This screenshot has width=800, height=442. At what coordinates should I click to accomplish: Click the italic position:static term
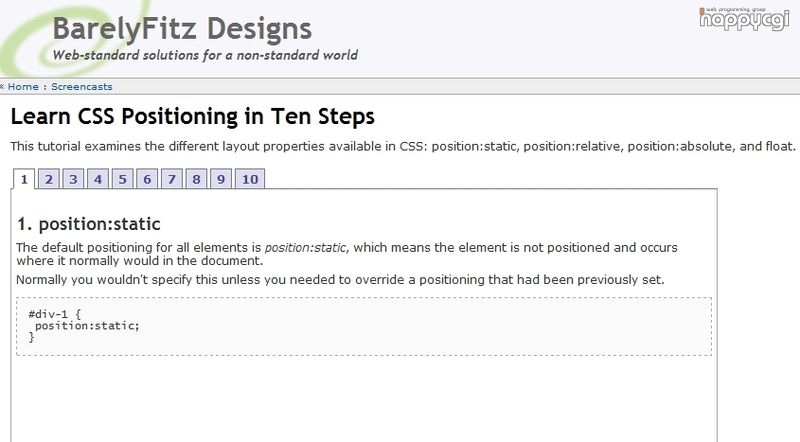click(305, 248)
